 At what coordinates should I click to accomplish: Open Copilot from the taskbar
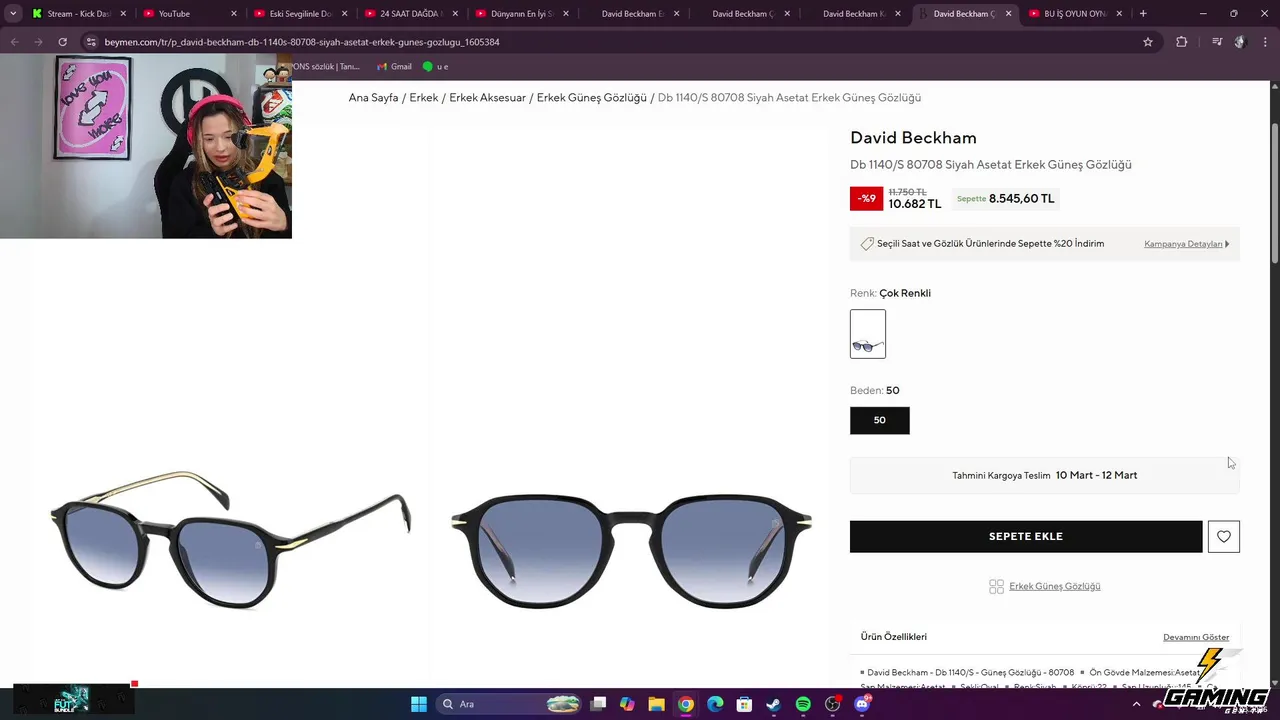[627, 704]
